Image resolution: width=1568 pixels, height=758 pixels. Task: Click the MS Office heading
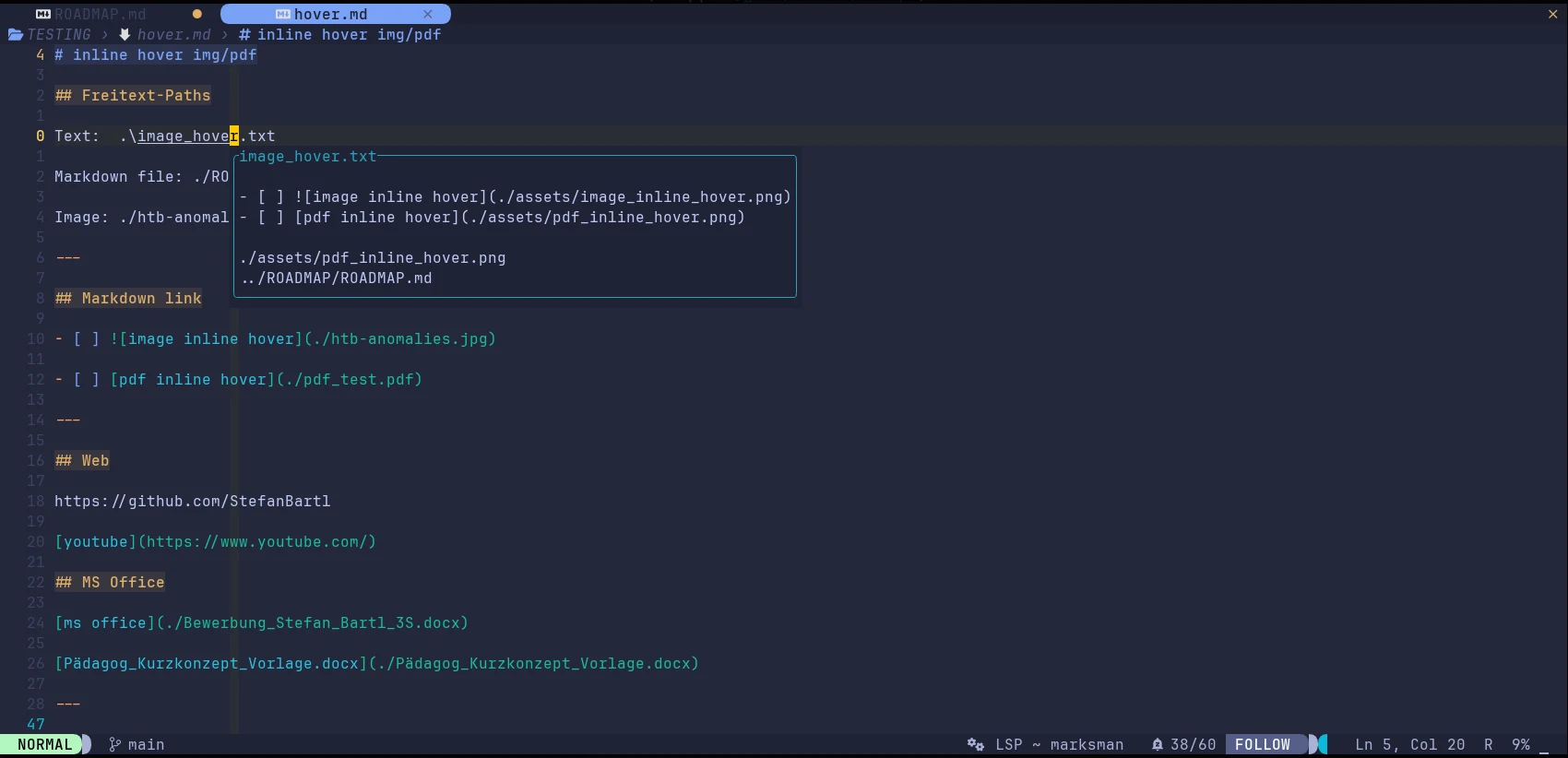(110, 582)
